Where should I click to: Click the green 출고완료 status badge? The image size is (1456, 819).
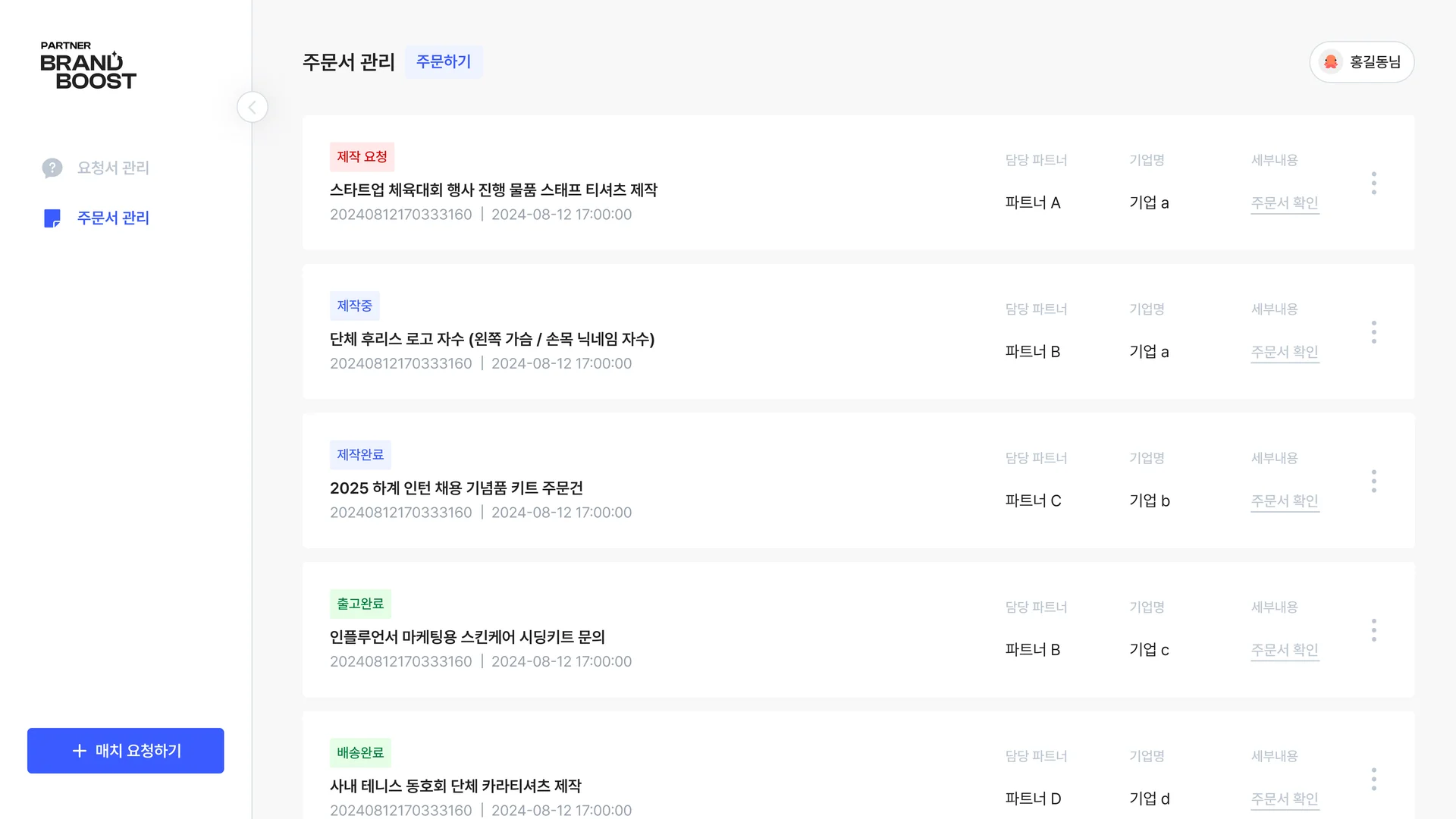tap(359, 604)
